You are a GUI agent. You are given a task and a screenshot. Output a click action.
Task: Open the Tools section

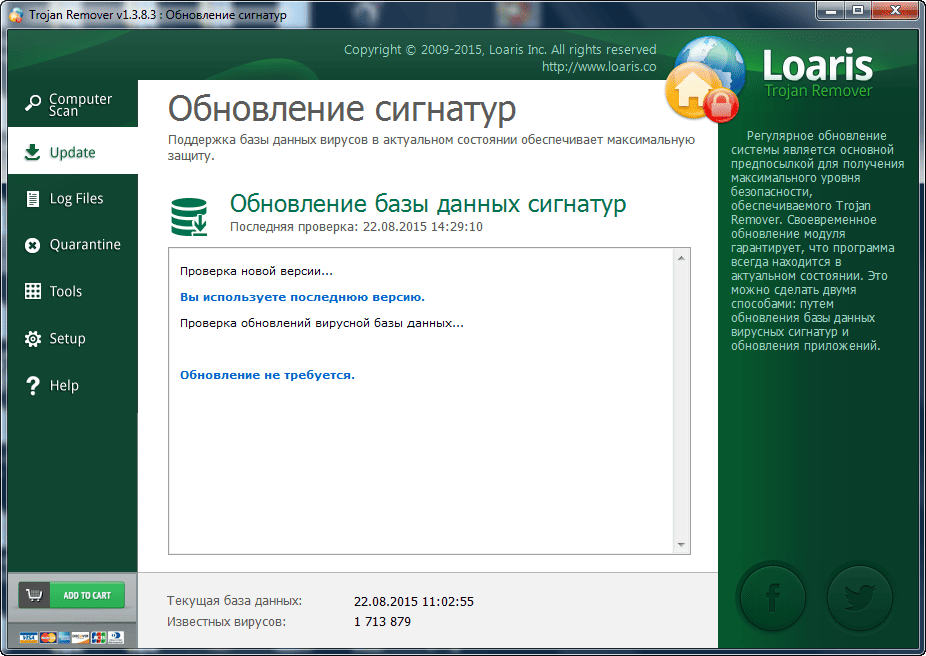(x=73, y=291)
